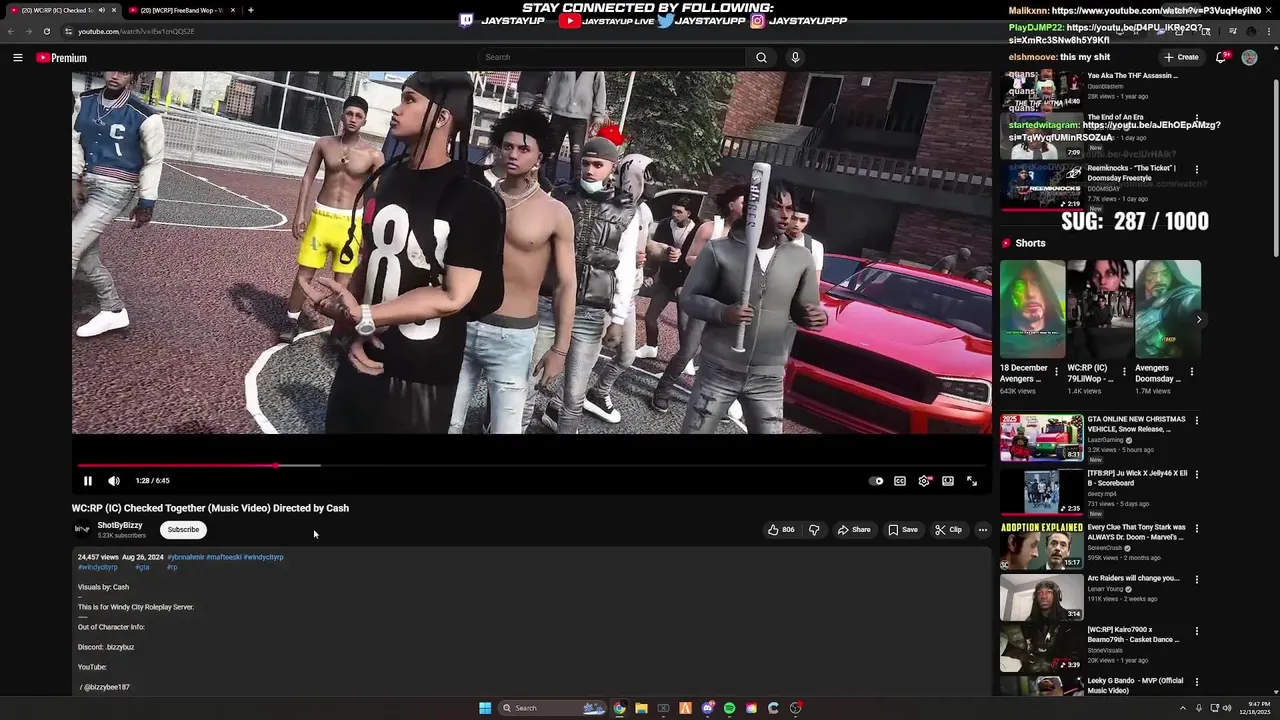Screen dimensions: 1280x720
Task: Open the '18 December Avengers' short thumbnail
Action: [1032, 309]
